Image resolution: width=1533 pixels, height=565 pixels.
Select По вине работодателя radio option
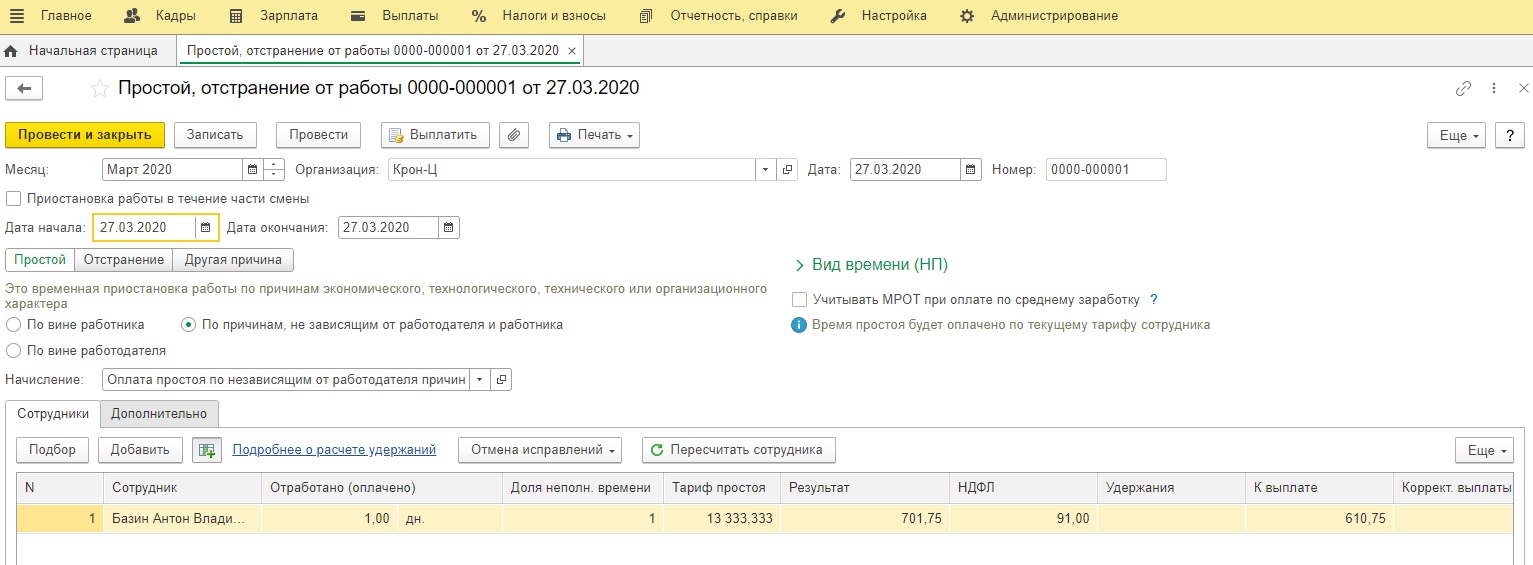tap(13, 351)
